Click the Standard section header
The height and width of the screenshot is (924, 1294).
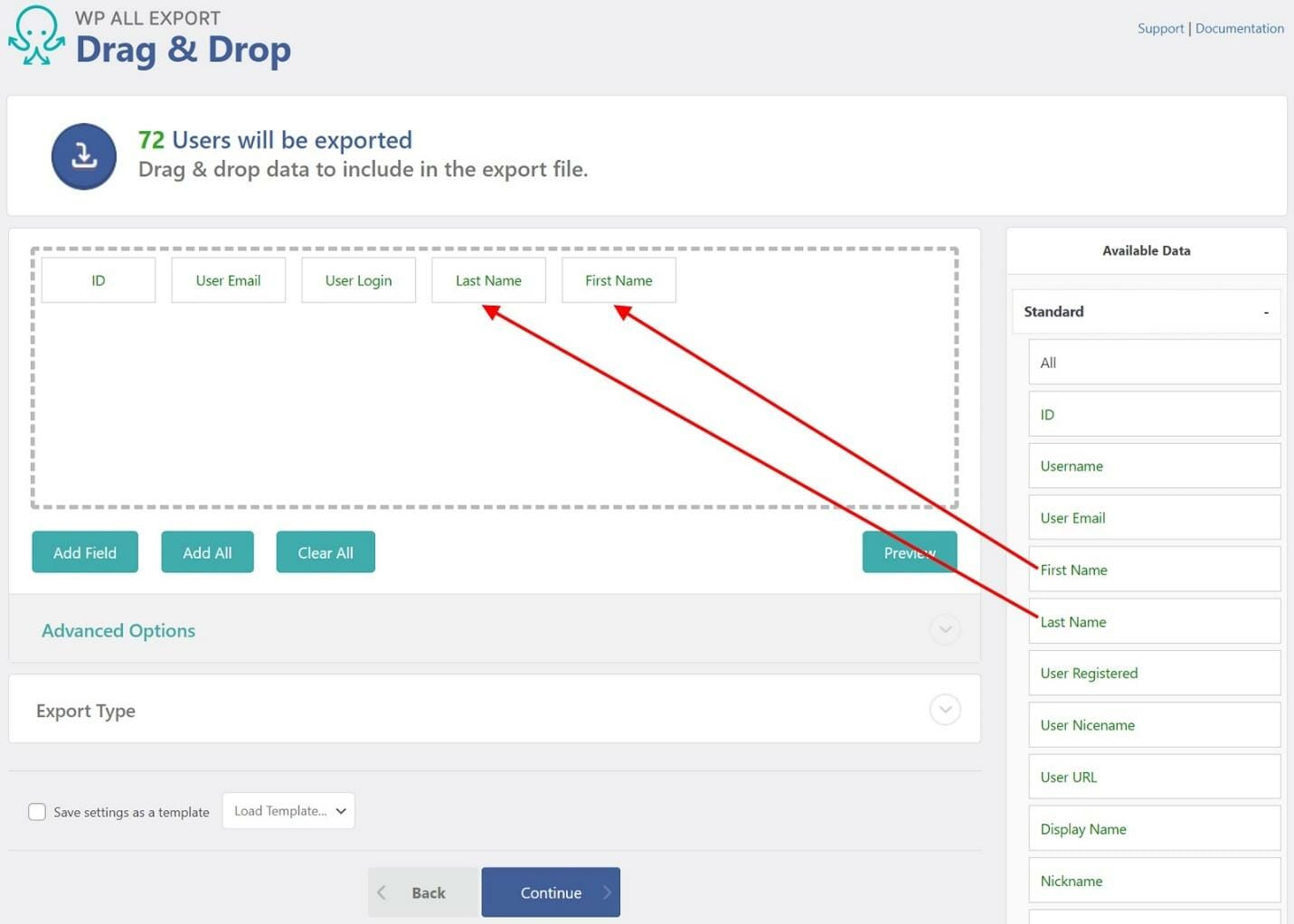coord(1146,312)
